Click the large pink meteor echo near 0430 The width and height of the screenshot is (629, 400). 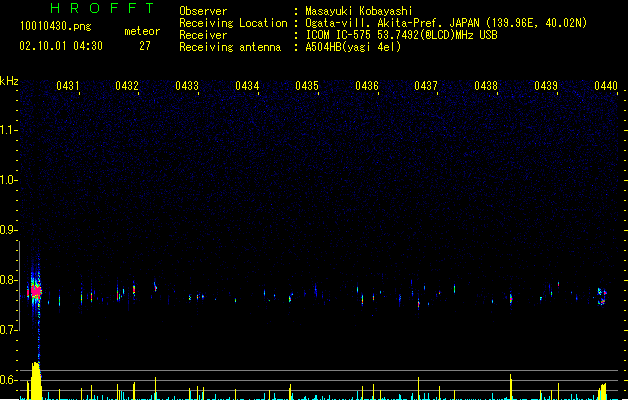tap(36, 291)
